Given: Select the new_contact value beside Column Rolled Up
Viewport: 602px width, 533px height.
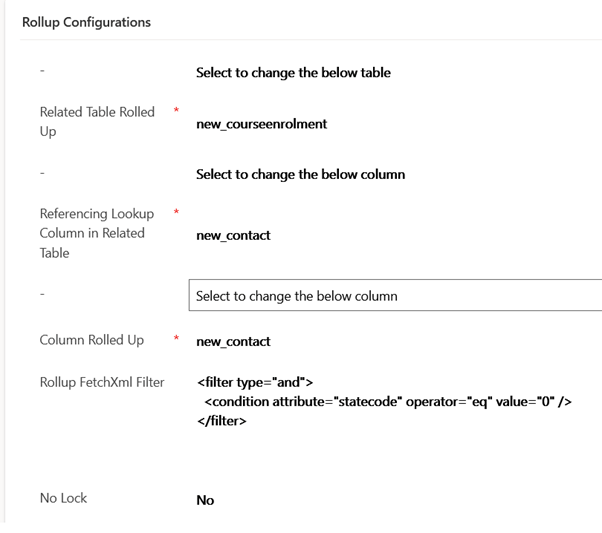Looking at the screenshot, I should click(x=233, y=342).
